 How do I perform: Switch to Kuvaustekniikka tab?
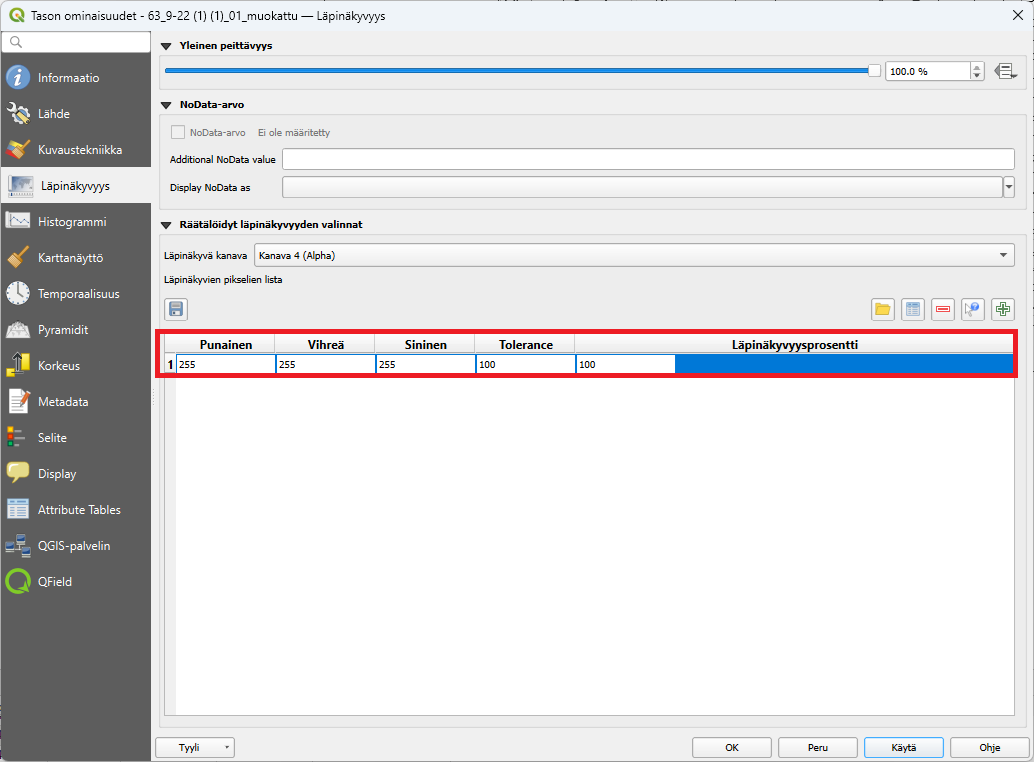pos(76,150)
